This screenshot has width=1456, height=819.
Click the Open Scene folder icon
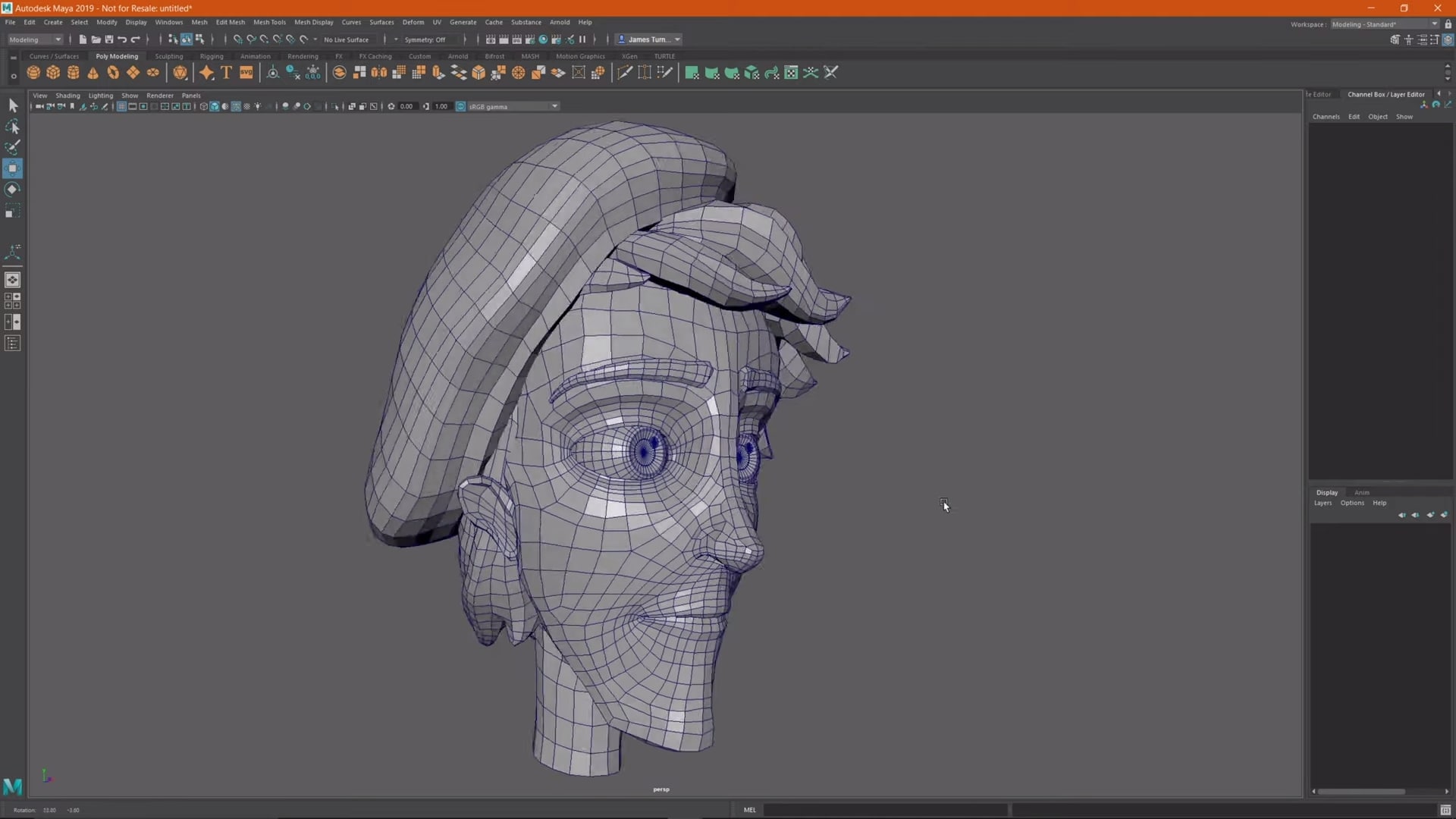96,39
